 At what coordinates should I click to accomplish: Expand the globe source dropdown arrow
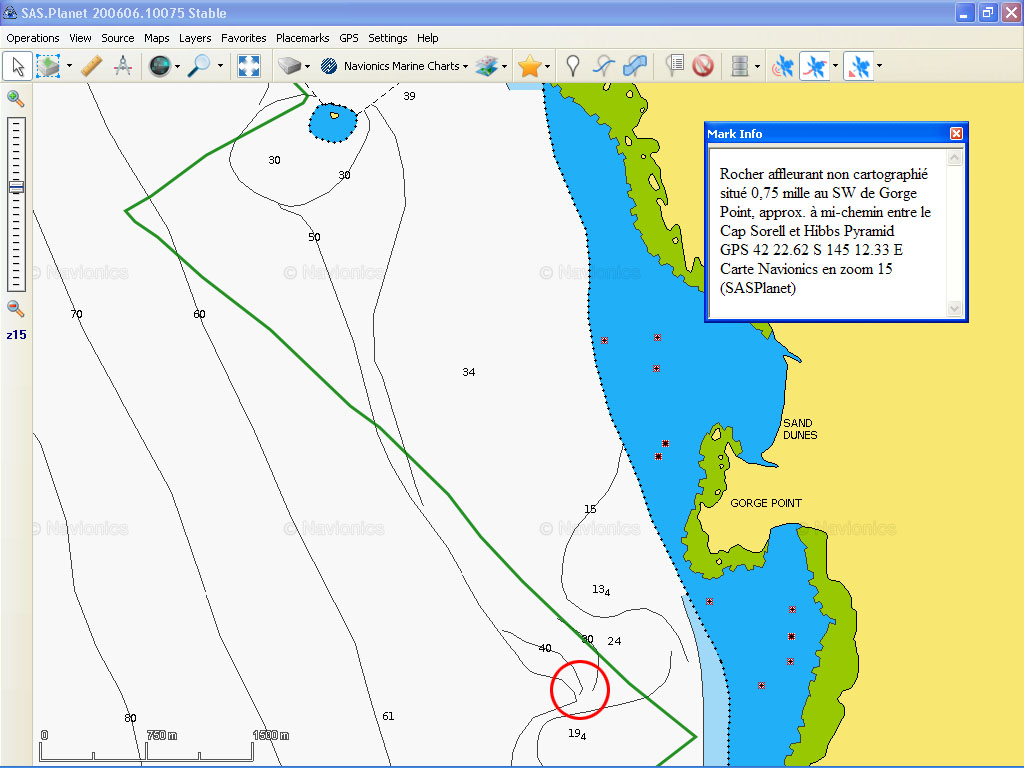pos(177,66)
